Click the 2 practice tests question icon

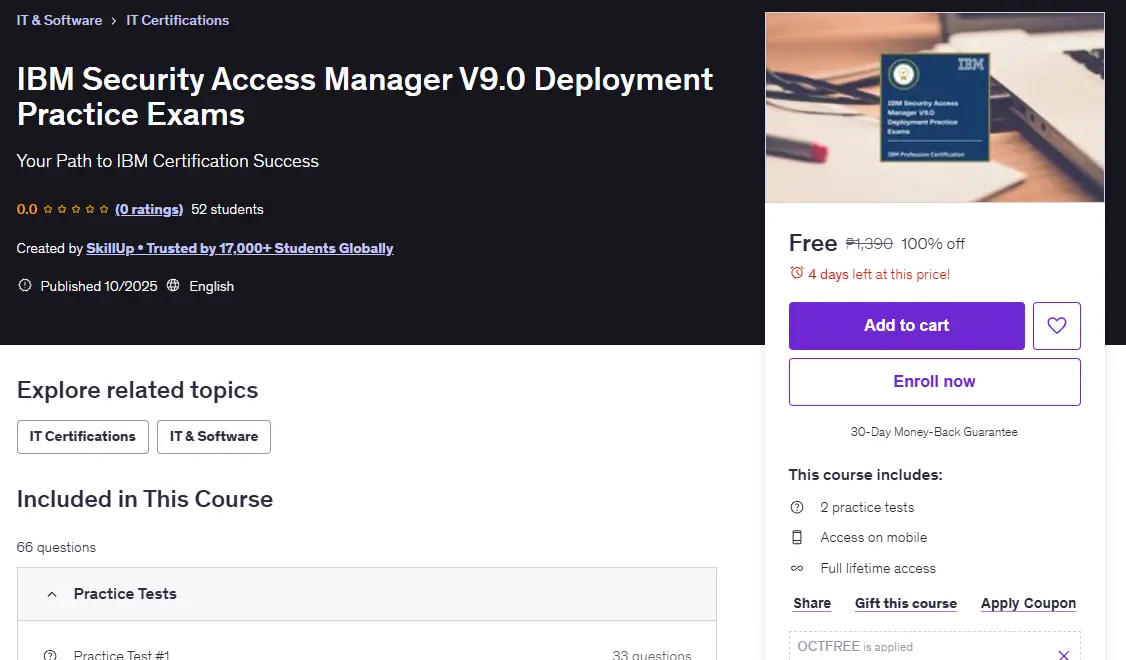click(x=797, y=507)
